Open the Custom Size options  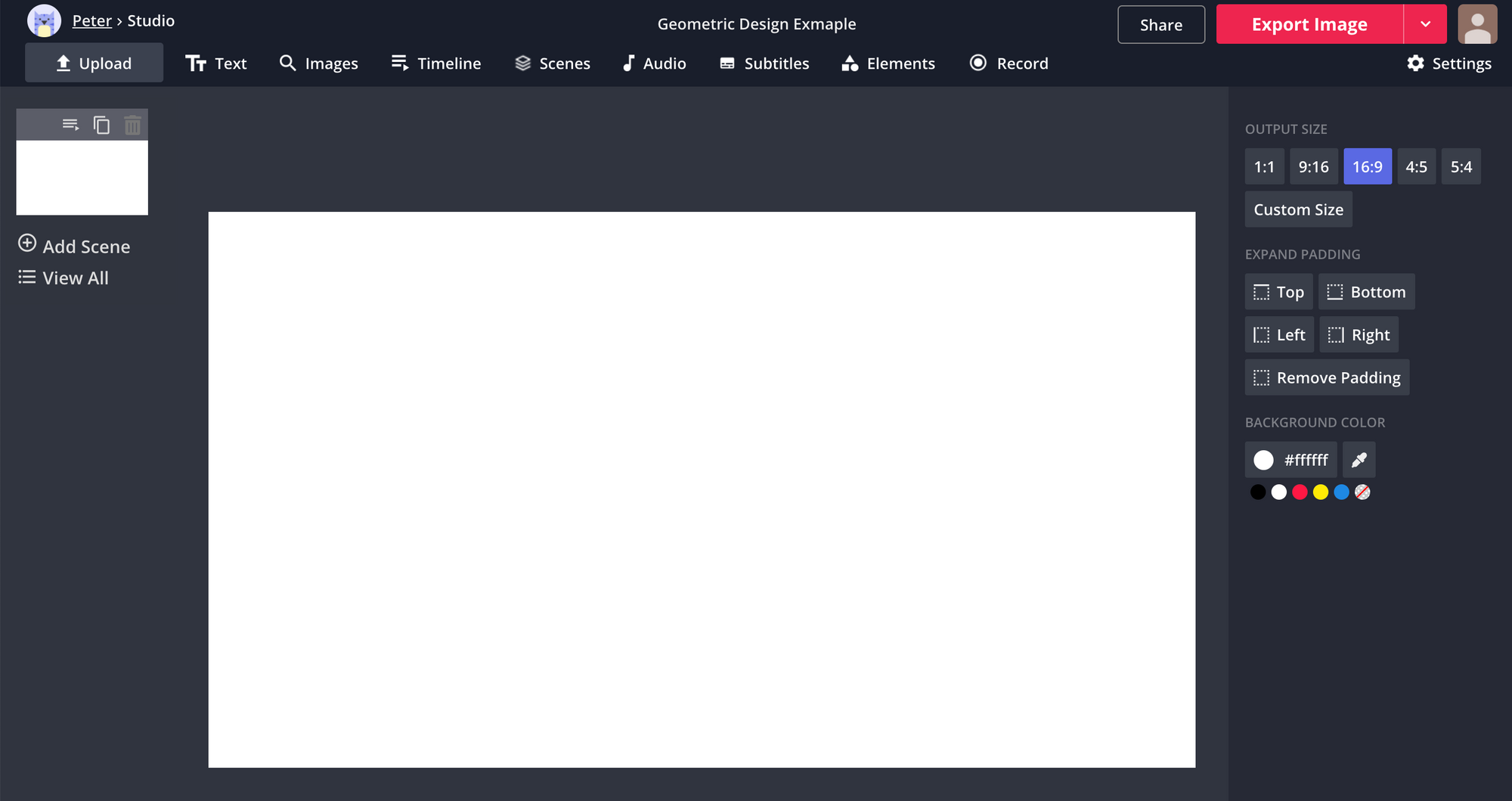1298,210
